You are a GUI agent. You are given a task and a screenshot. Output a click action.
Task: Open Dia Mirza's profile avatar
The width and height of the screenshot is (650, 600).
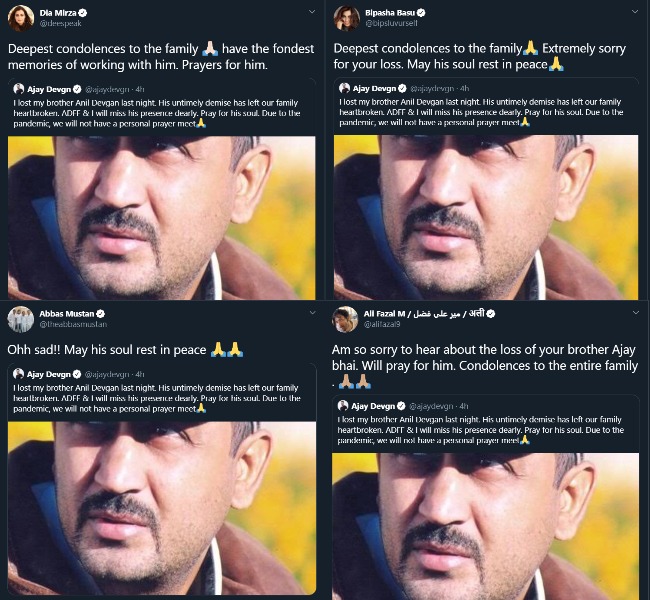coord(21,18)
